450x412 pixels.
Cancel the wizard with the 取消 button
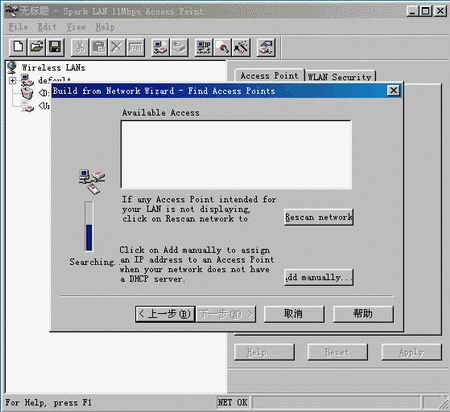coord(294,314)
